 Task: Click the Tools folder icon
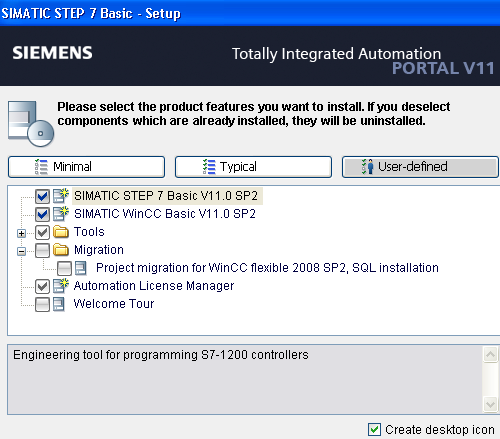pyautogui.click(x=61, y=232)
